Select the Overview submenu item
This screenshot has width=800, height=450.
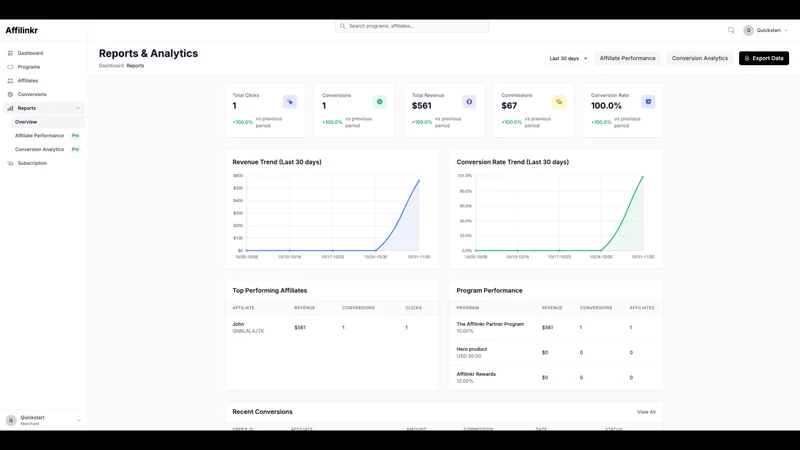[x=47, y=122]
